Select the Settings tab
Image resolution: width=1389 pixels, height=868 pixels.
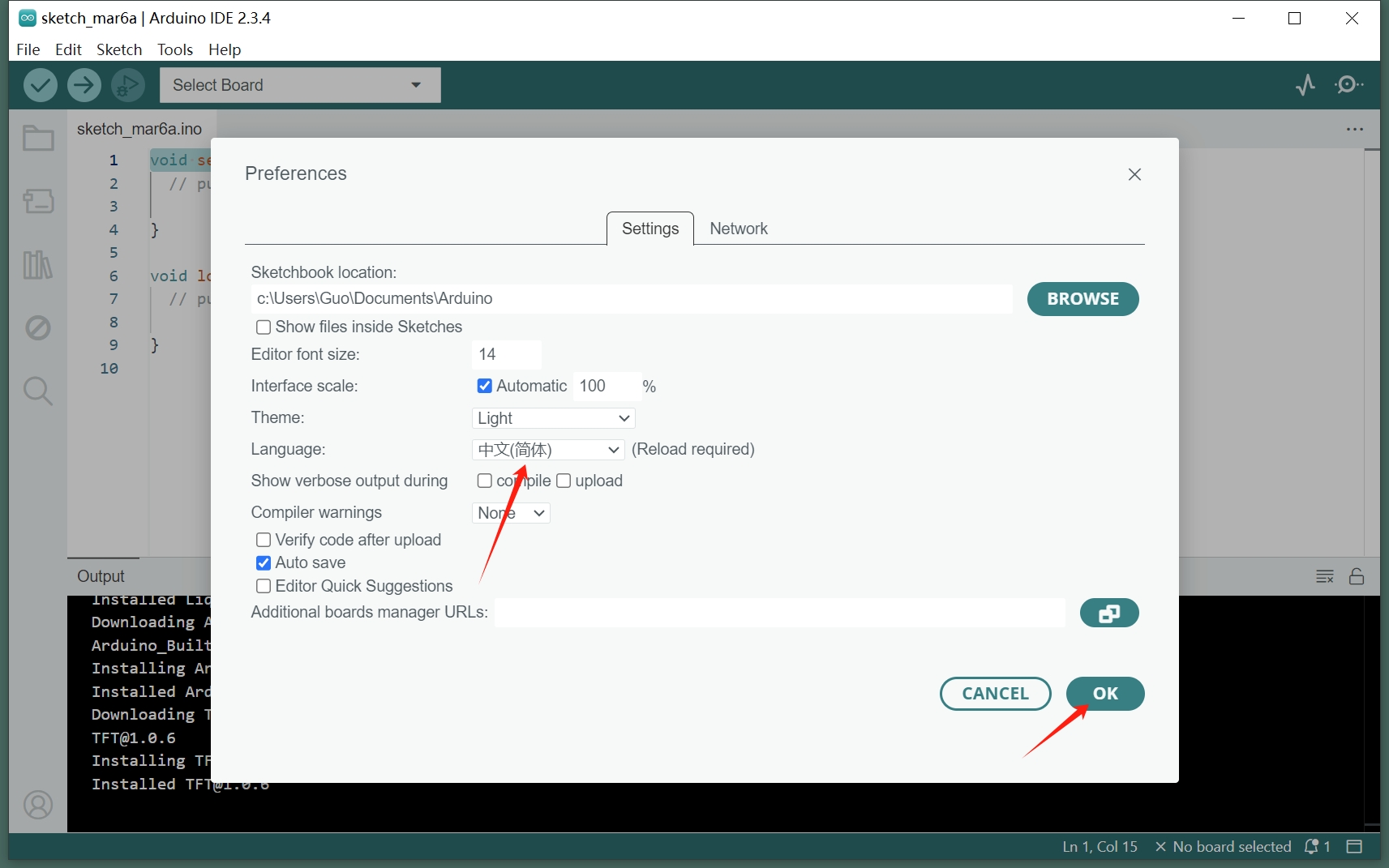pyautogui.click(x=650, y=229)
